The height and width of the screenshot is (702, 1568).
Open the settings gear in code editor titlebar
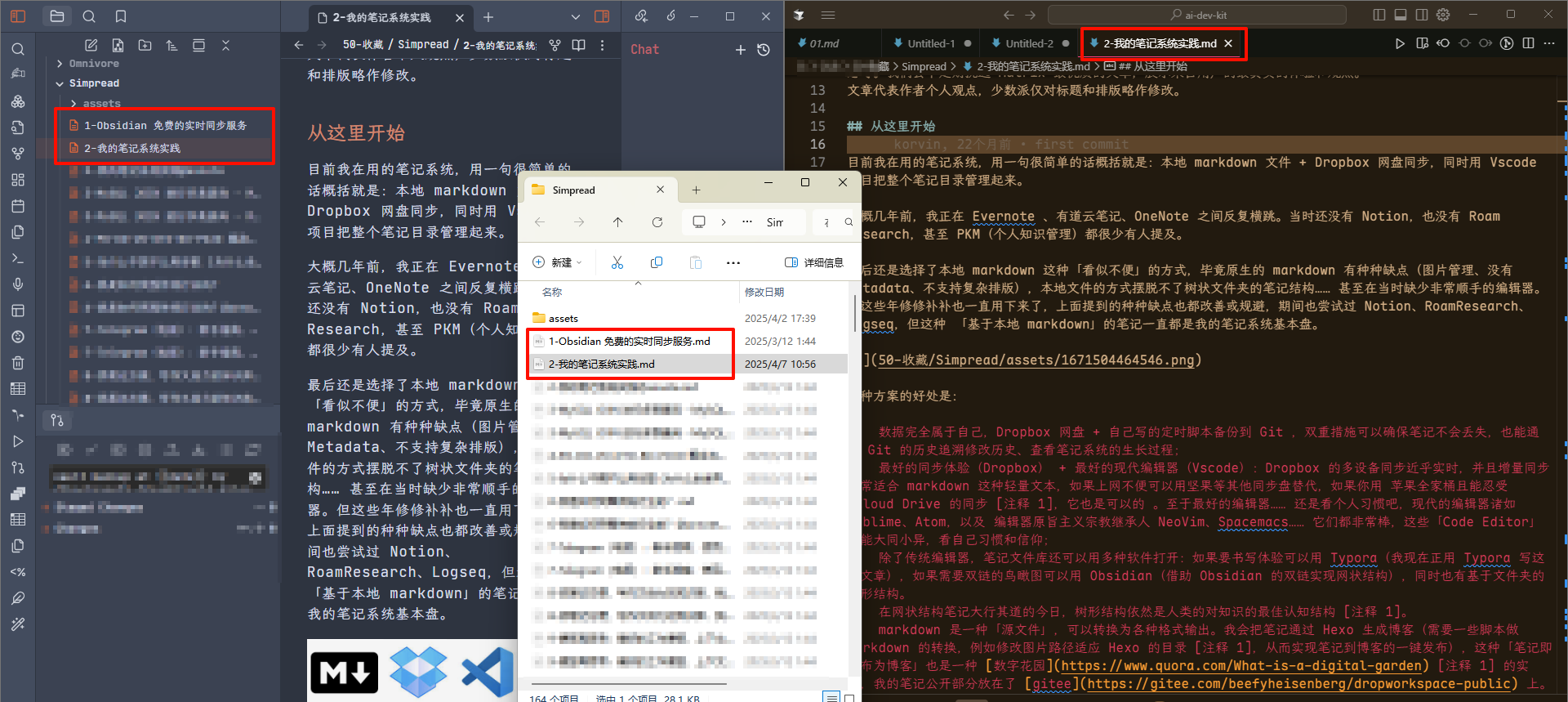point(1443,15)
